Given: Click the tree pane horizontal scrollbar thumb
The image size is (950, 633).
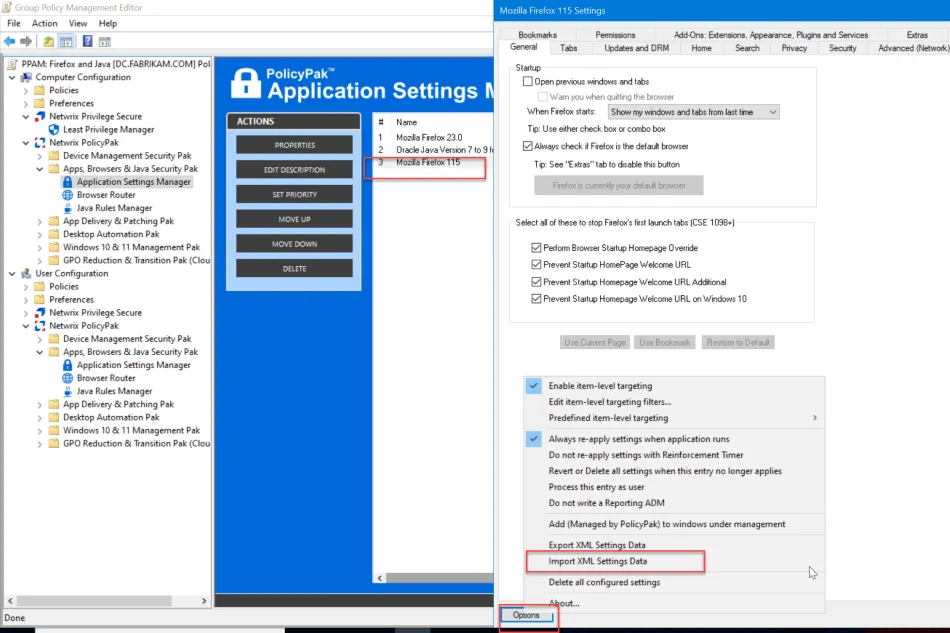Looking at the screenshot, I should coord(94,601).
